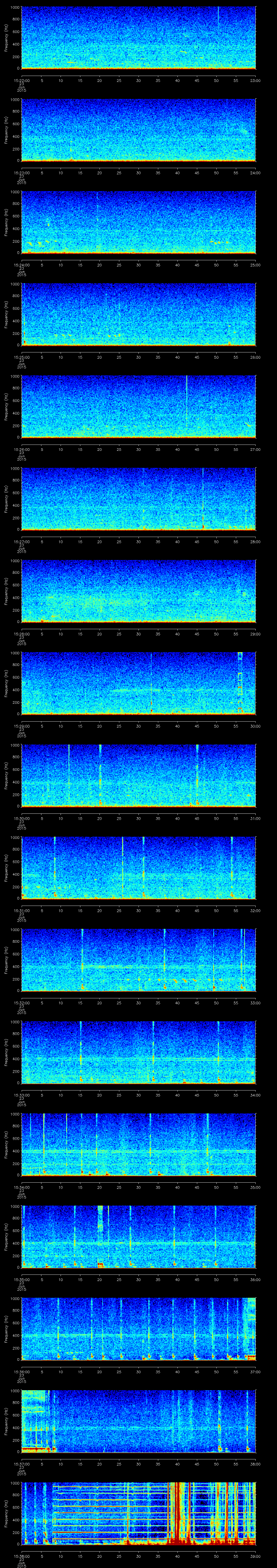The height and width of the screenshot is (1568, 277).
Task: Click the 15:25:00 start time label
Action: pyautogui.click(x=21, y=357)
